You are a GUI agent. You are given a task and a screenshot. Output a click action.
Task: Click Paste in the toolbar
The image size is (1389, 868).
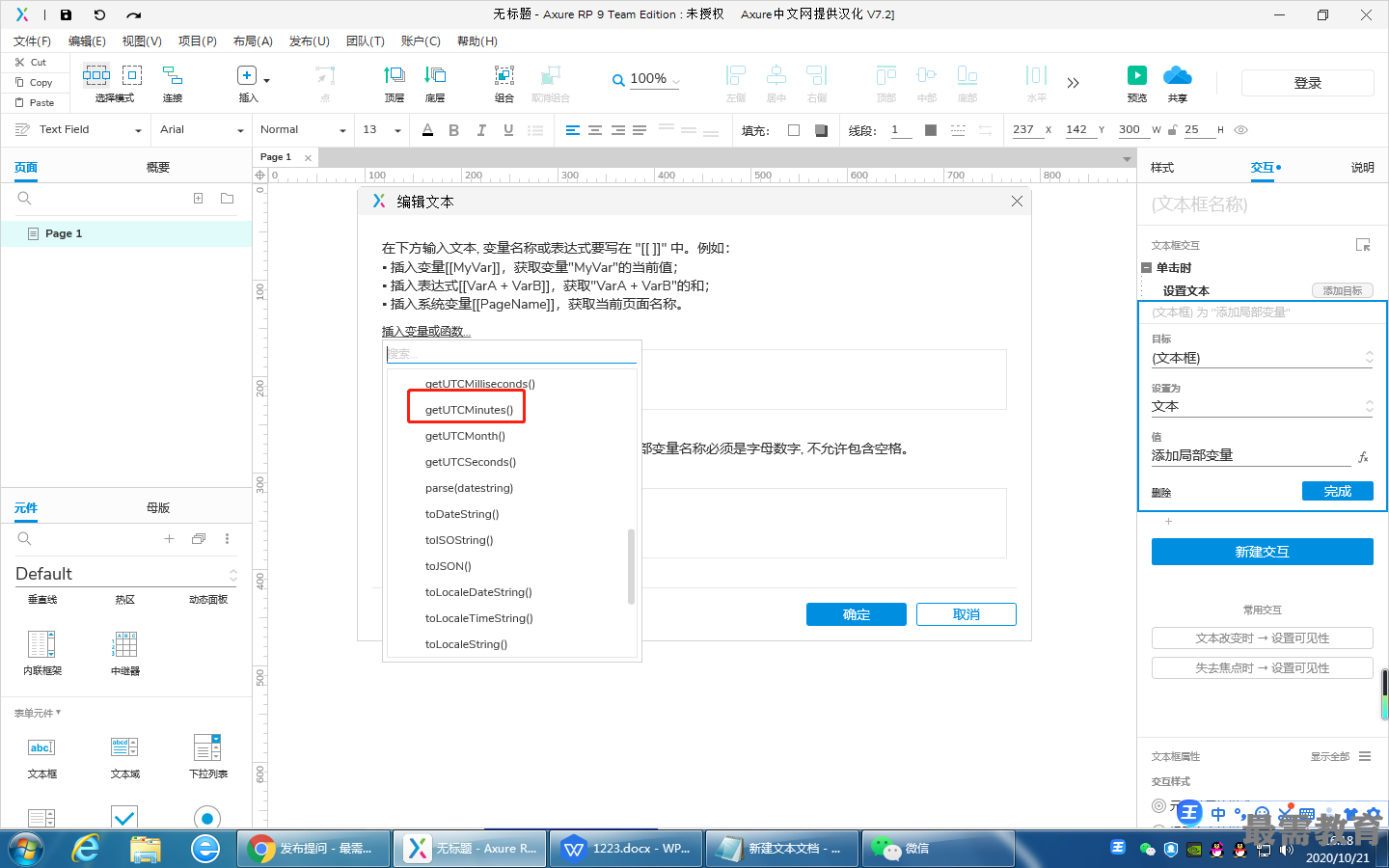(x=35, y=102)
